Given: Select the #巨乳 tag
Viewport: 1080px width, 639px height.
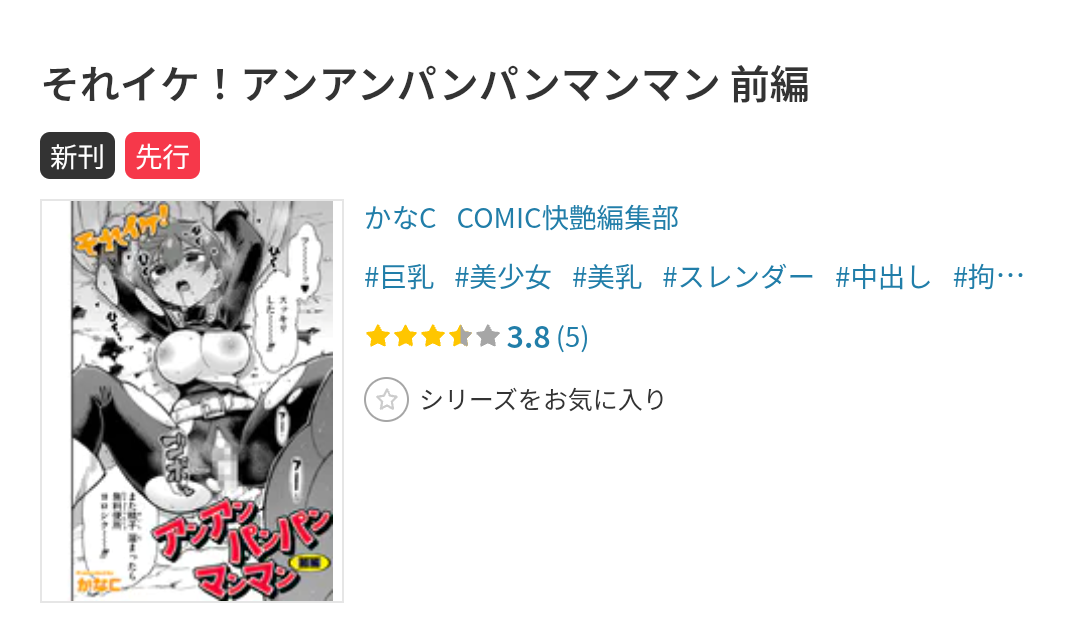Looking at the screenshot, I should pyautogui.click(x=399, y=277).
